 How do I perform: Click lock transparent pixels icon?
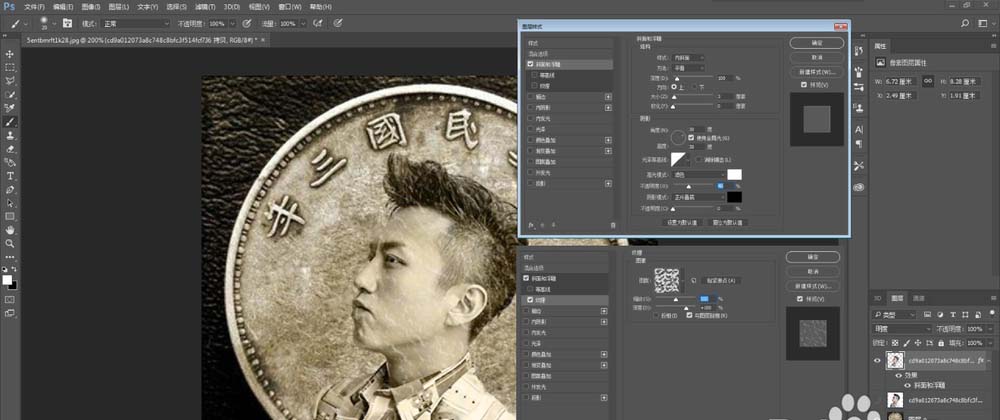coord(895,343)
